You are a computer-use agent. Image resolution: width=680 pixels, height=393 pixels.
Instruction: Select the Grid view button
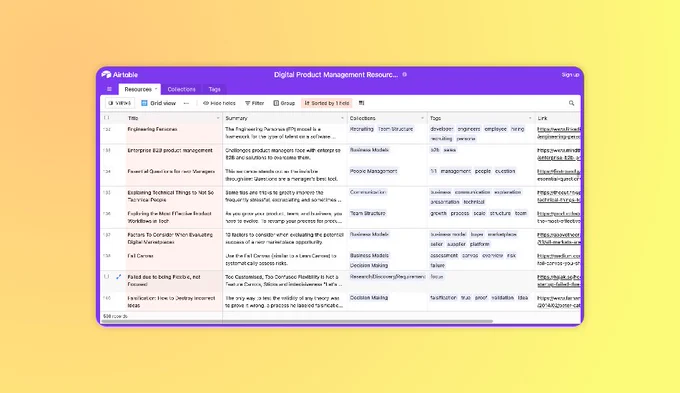(x=159, y=103)
